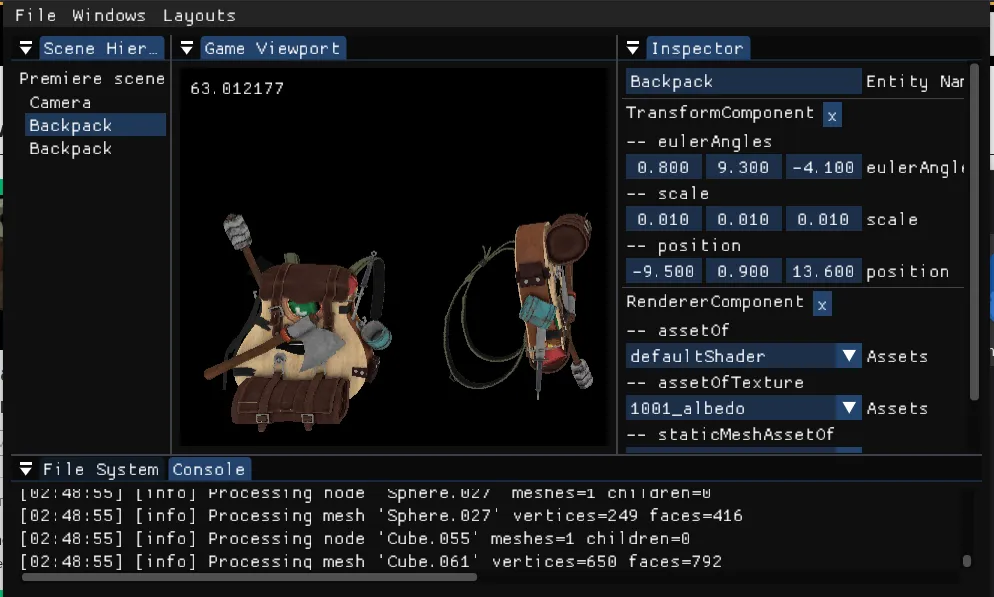Collapse the Scene Hierarchy panel triangle

27,48
